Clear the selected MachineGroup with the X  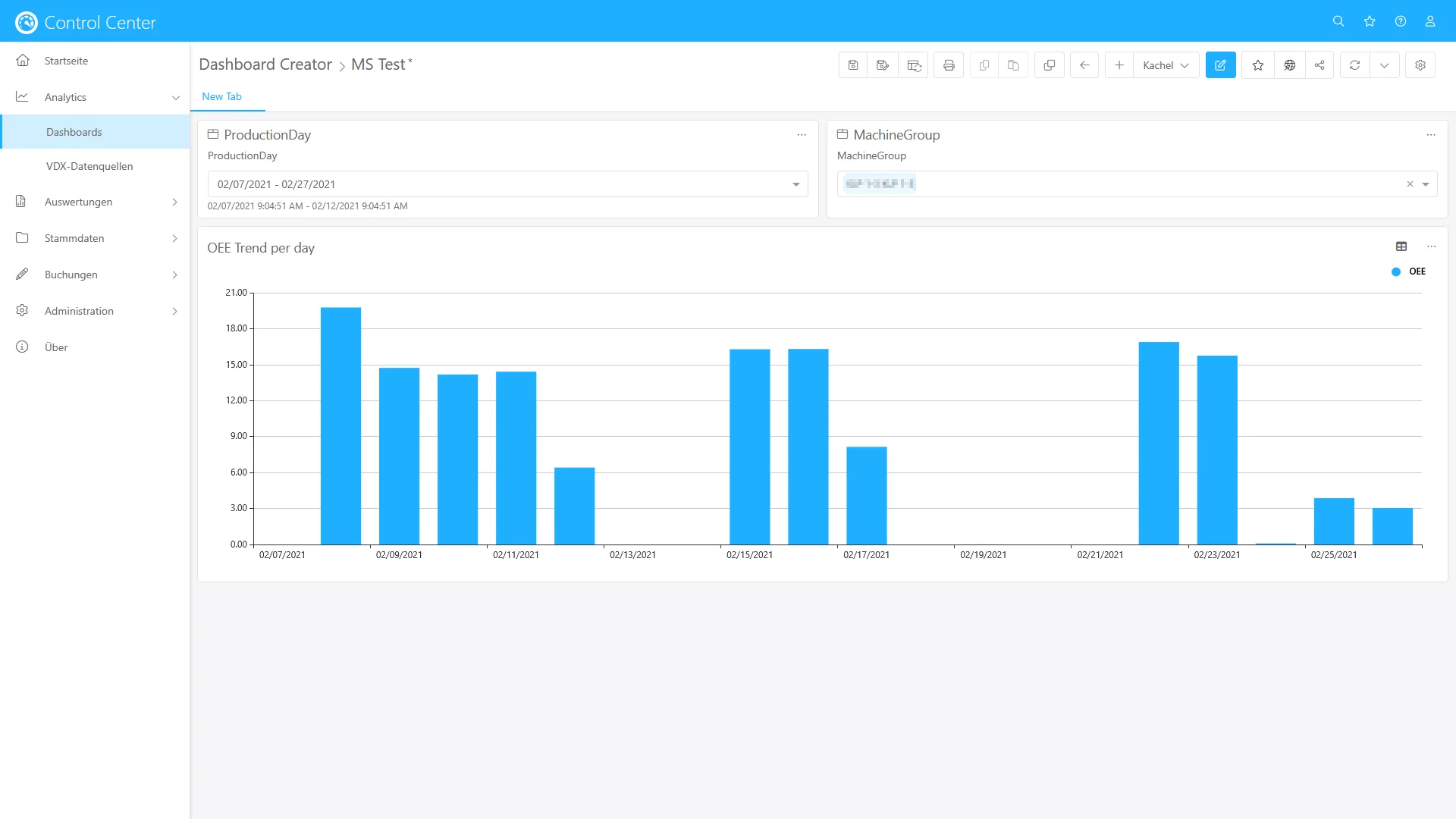(x=1410, y=184)
